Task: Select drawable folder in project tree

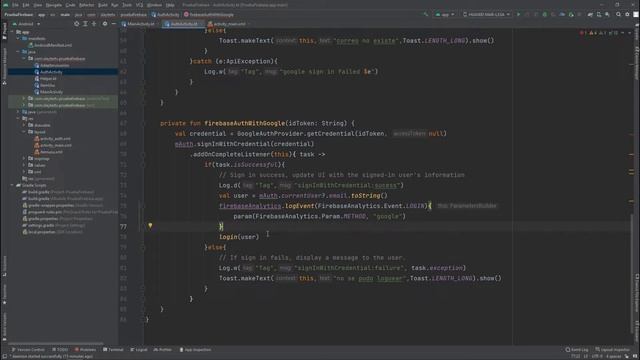Action: pos(42,125)
